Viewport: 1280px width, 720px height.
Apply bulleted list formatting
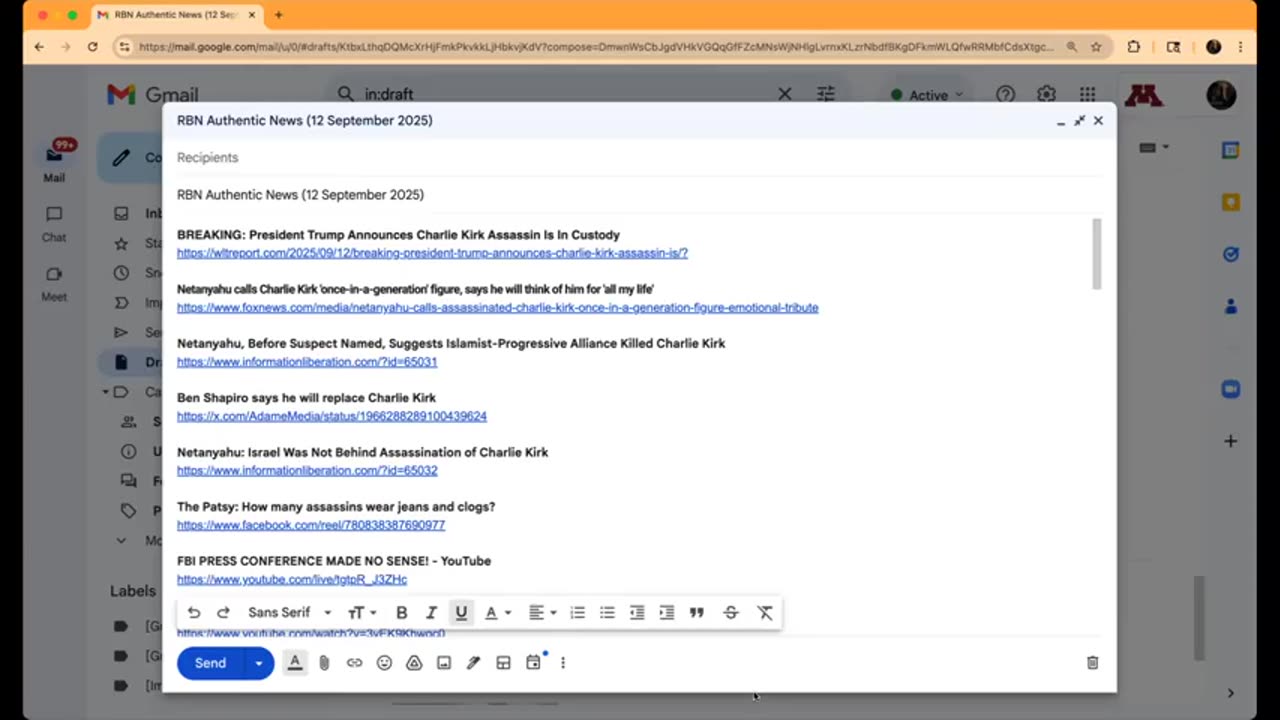(607, 613)
